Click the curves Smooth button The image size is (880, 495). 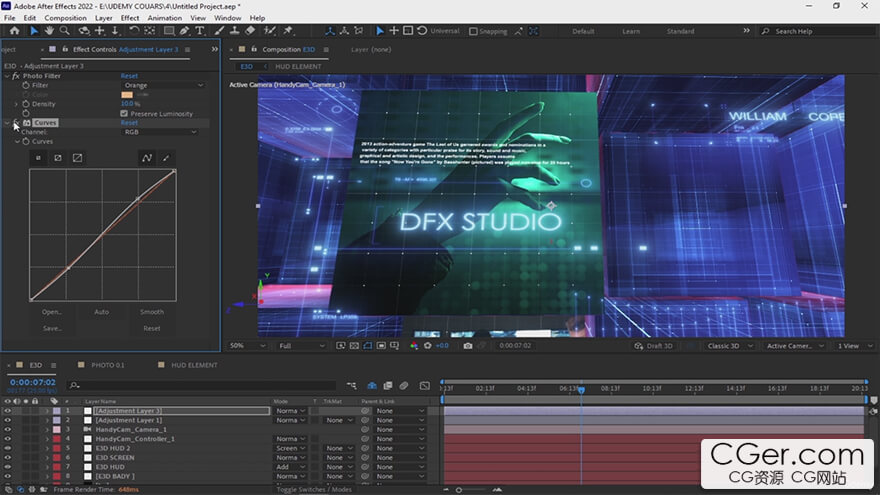coord(152,312)
